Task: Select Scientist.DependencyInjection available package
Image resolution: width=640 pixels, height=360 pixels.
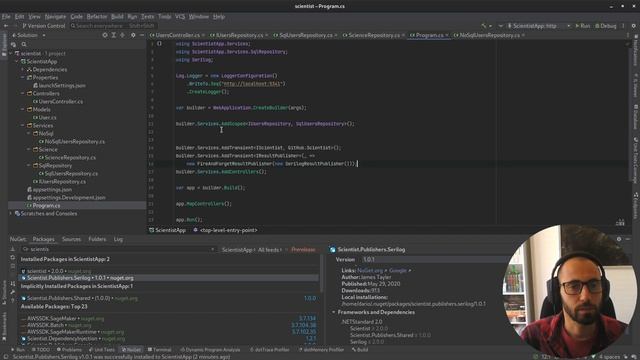Action: click(169, 339)
